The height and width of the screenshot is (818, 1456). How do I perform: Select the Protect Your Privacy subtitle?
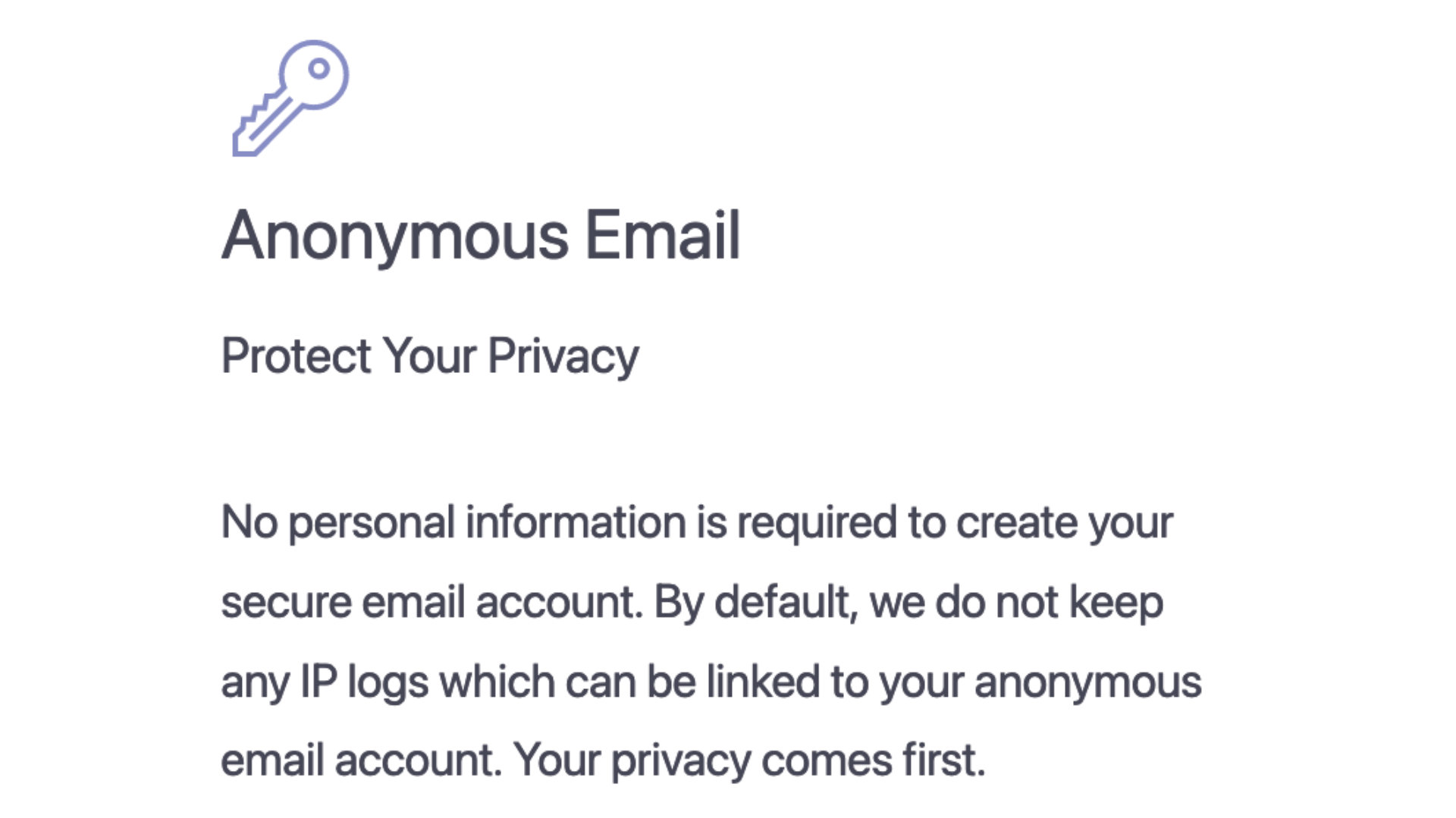[430, 356]
